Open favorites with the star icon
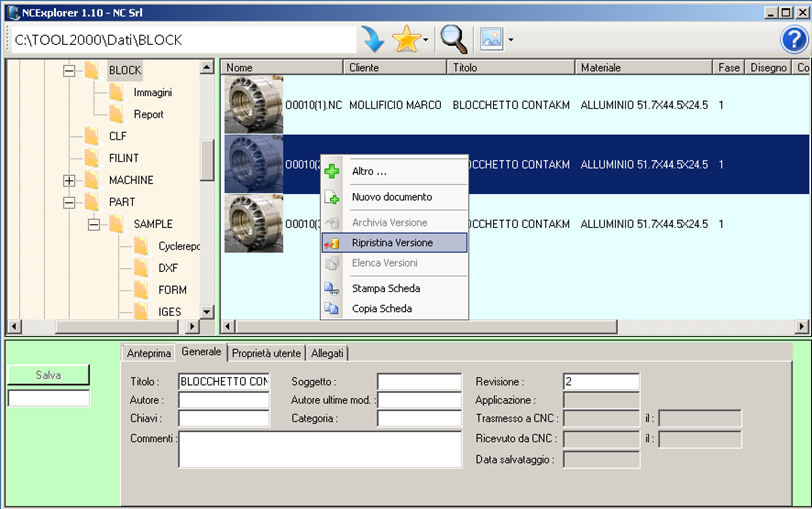The width and height of the screenshot is (812, 509). point(407,39)
